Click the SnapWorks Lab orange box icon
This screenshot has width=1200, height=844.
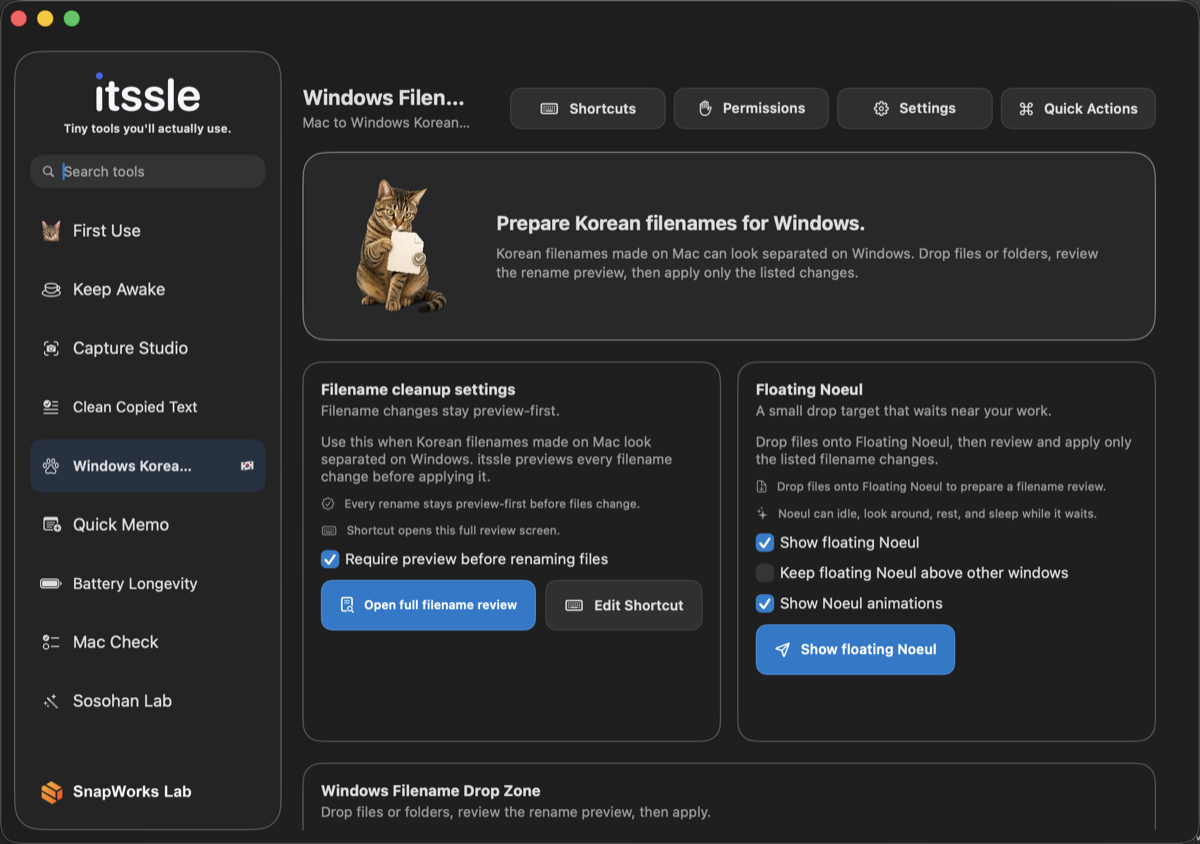click(x=51, y=792)
